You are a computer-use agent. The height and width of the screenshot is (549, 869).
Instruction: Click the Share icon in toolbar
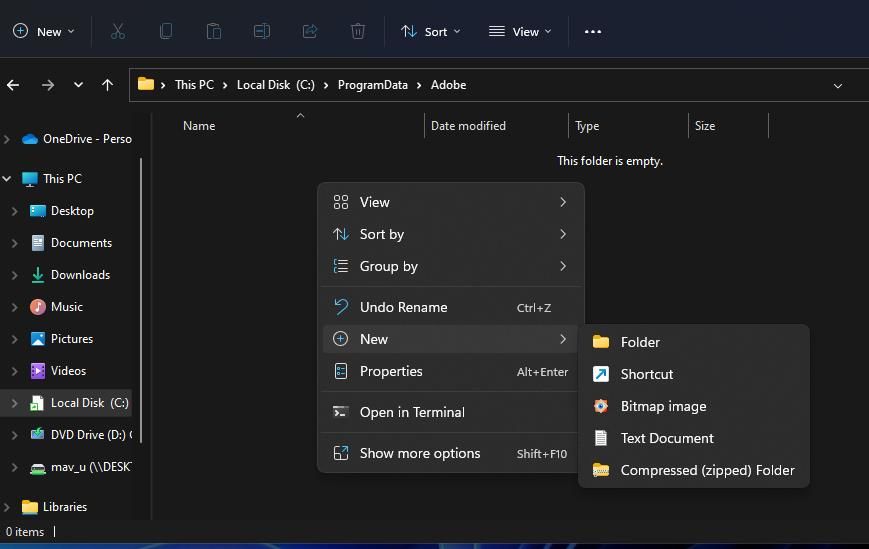point(310,32)
